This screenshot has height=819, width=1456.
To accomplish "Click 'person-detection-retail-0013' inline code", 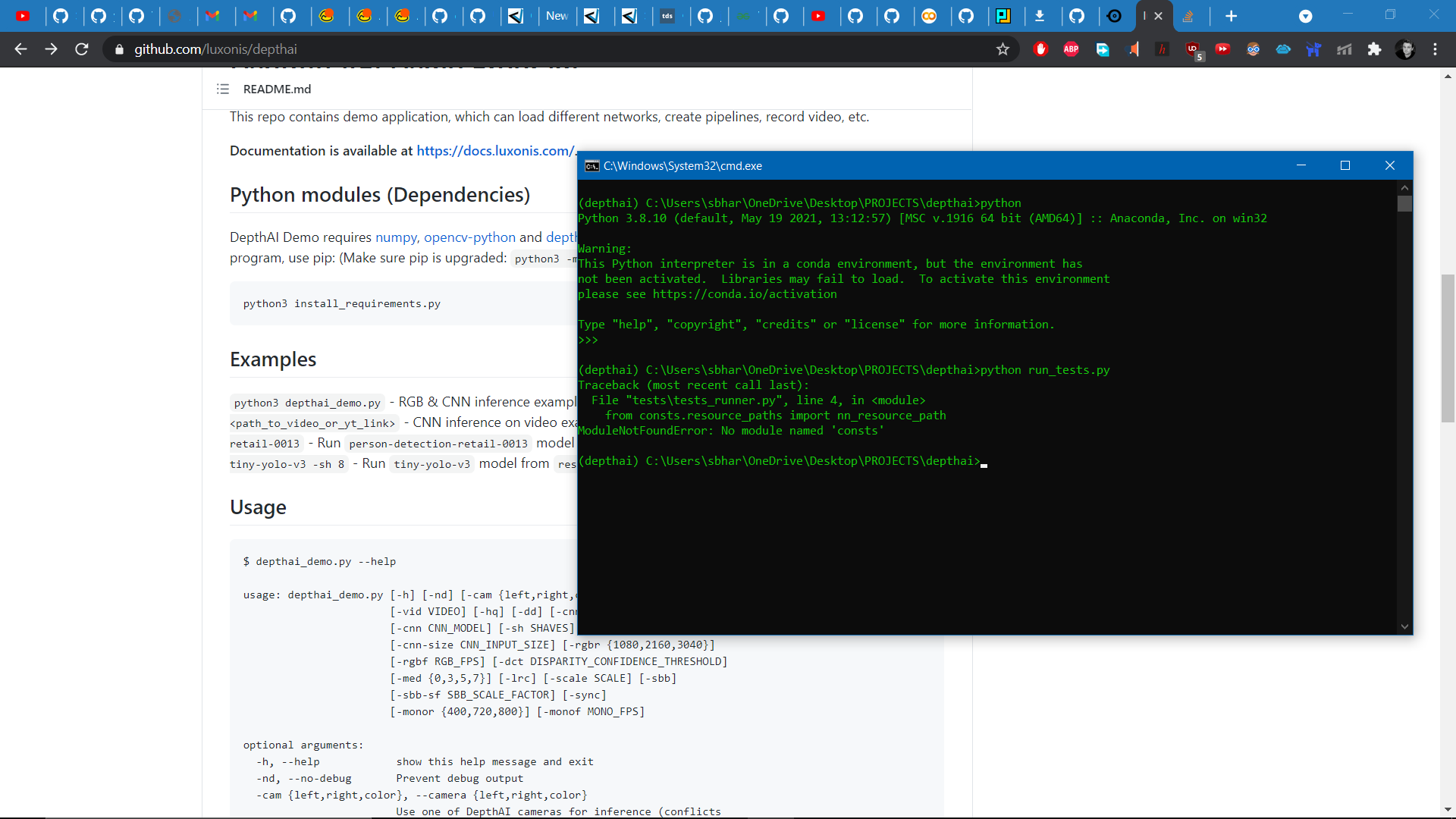I will click(438, 444).
